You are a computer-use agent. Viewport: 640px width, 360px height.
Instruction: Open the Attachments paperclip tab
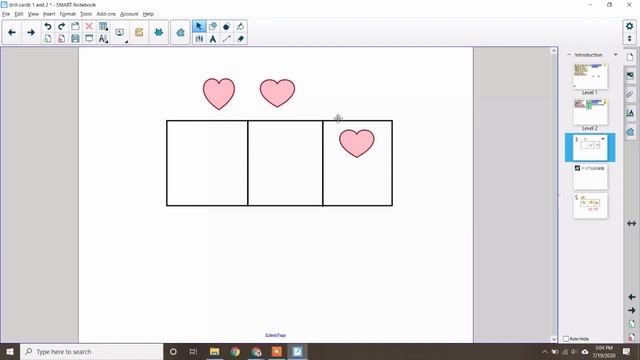[x=630, y=94]
